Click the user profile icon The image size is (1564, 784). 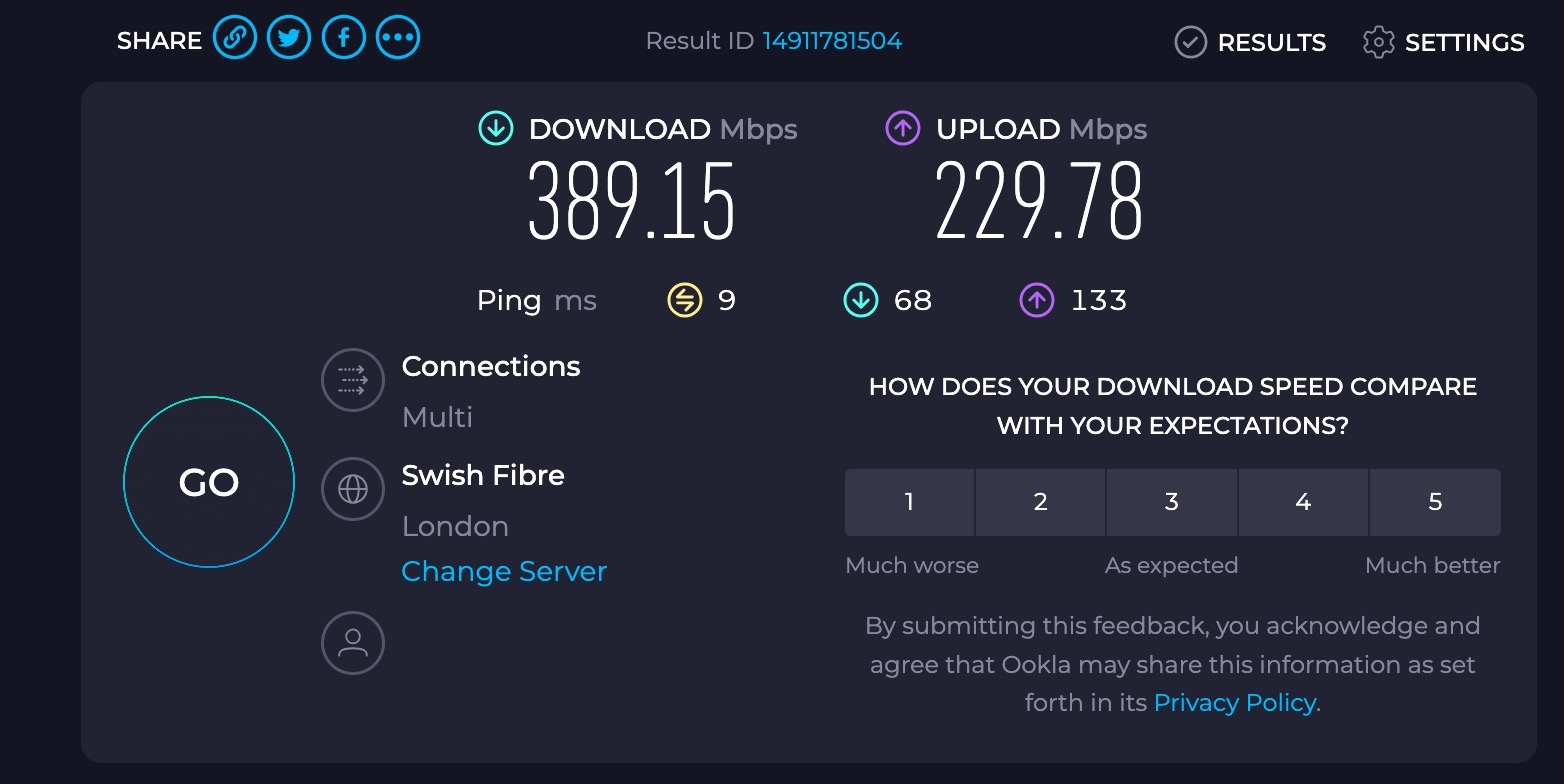353,642
